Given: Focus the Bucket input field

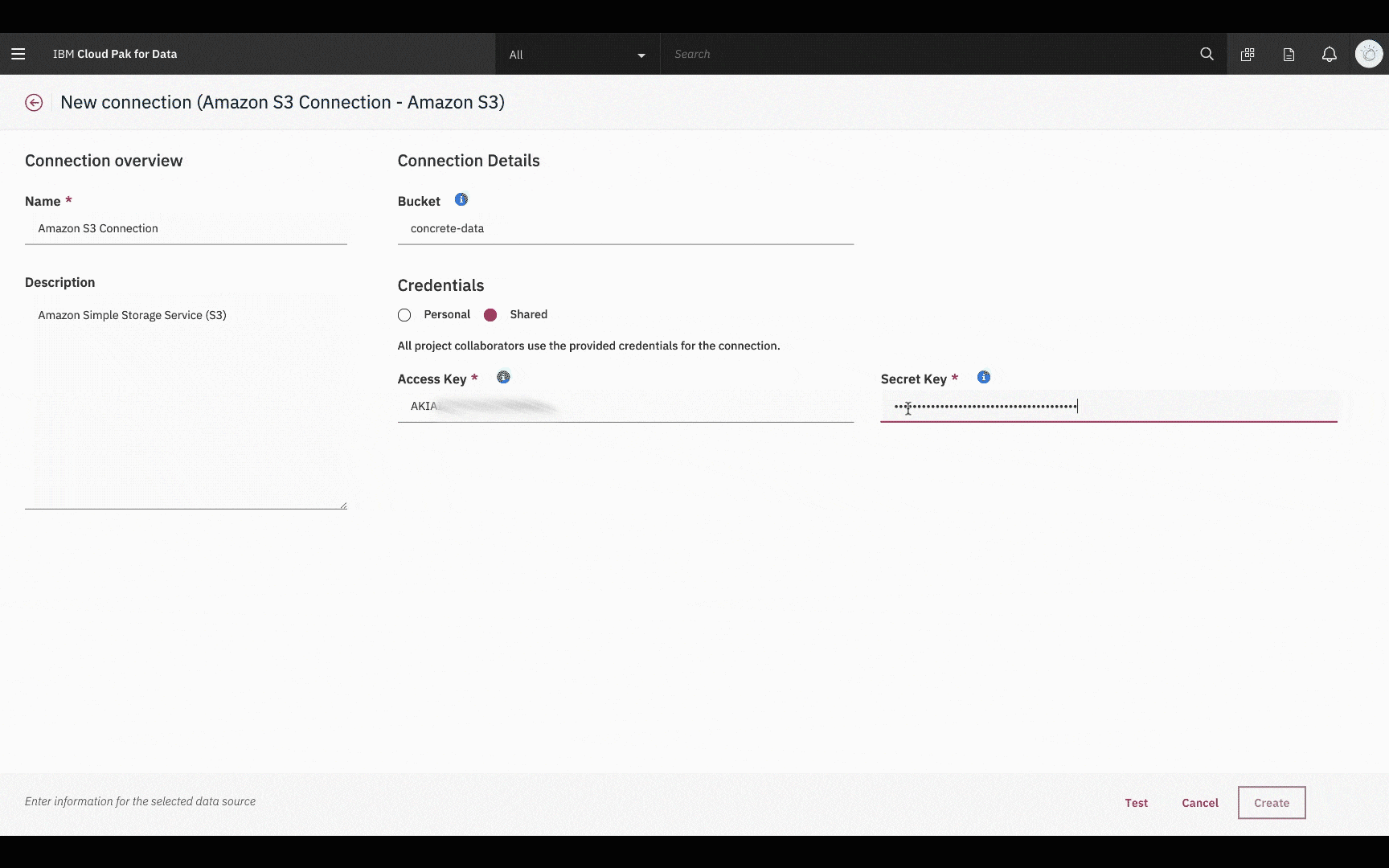Looking at the screenshot, I should 625,229.
